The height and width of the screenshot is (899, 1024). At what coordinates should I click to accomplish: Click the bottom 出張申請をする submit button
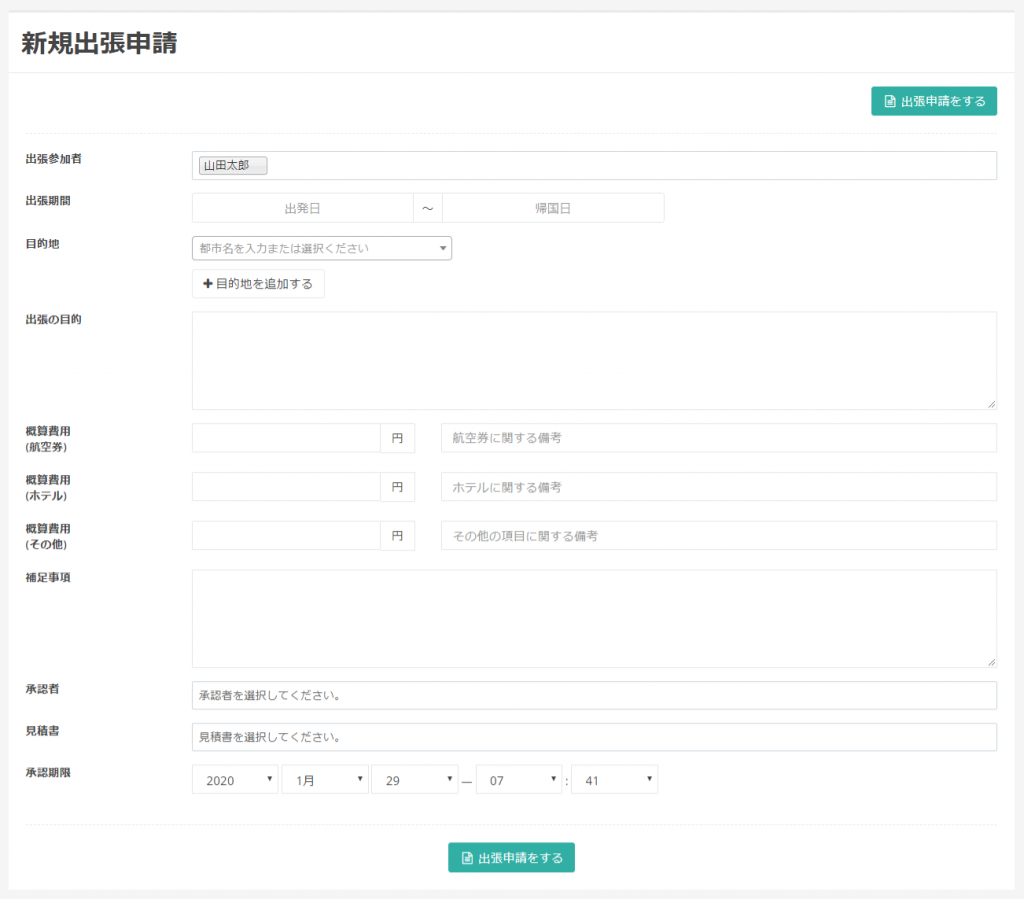(511, 858)
